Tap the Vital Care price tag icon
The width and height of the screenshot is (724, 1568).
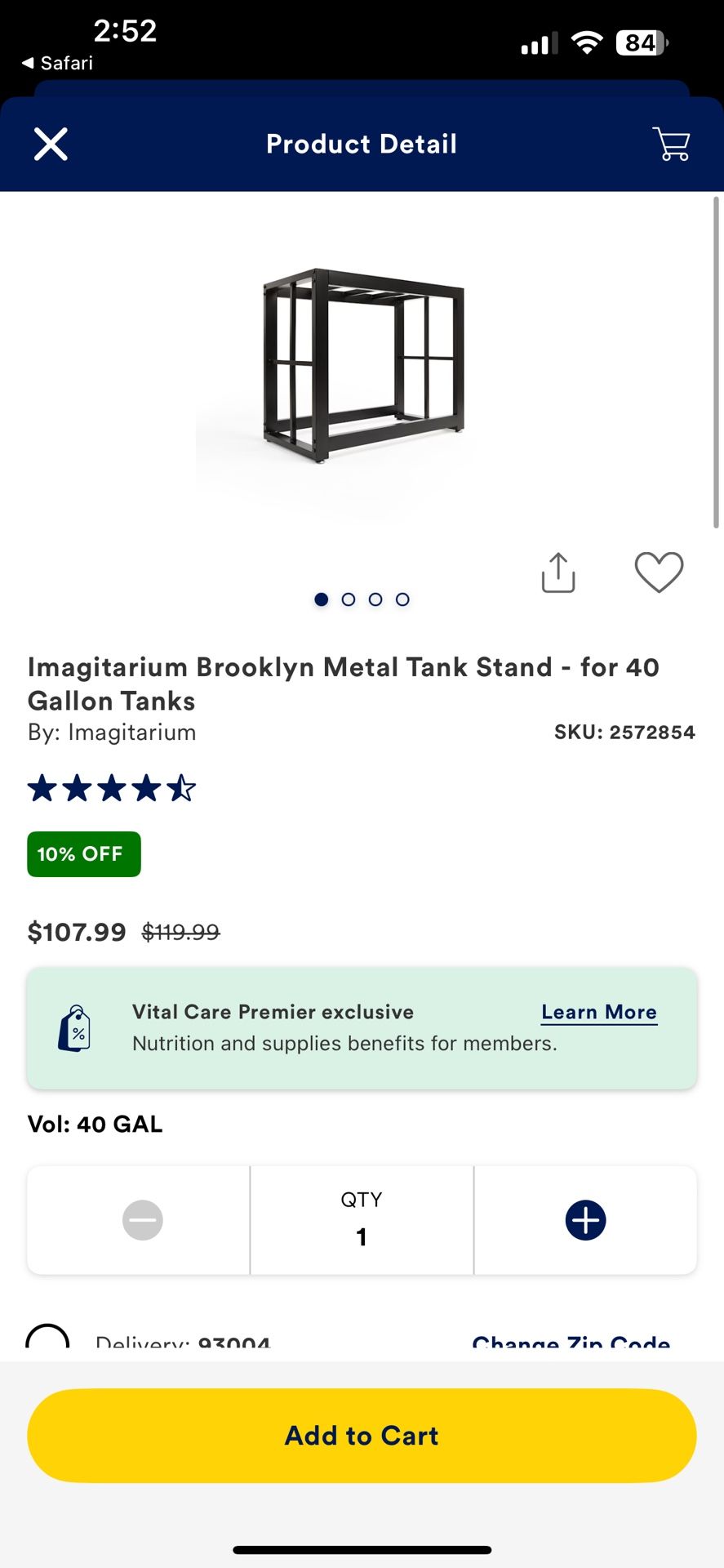coord(74,1028)
